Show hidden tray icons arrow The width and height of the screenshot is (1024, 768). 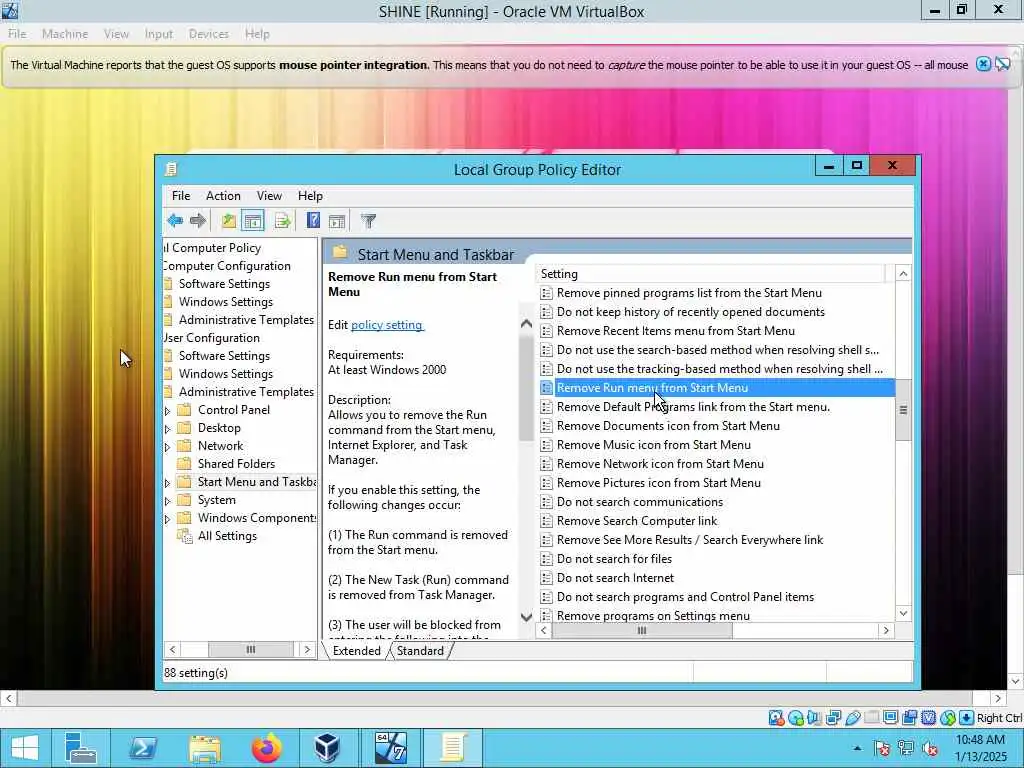857,748
